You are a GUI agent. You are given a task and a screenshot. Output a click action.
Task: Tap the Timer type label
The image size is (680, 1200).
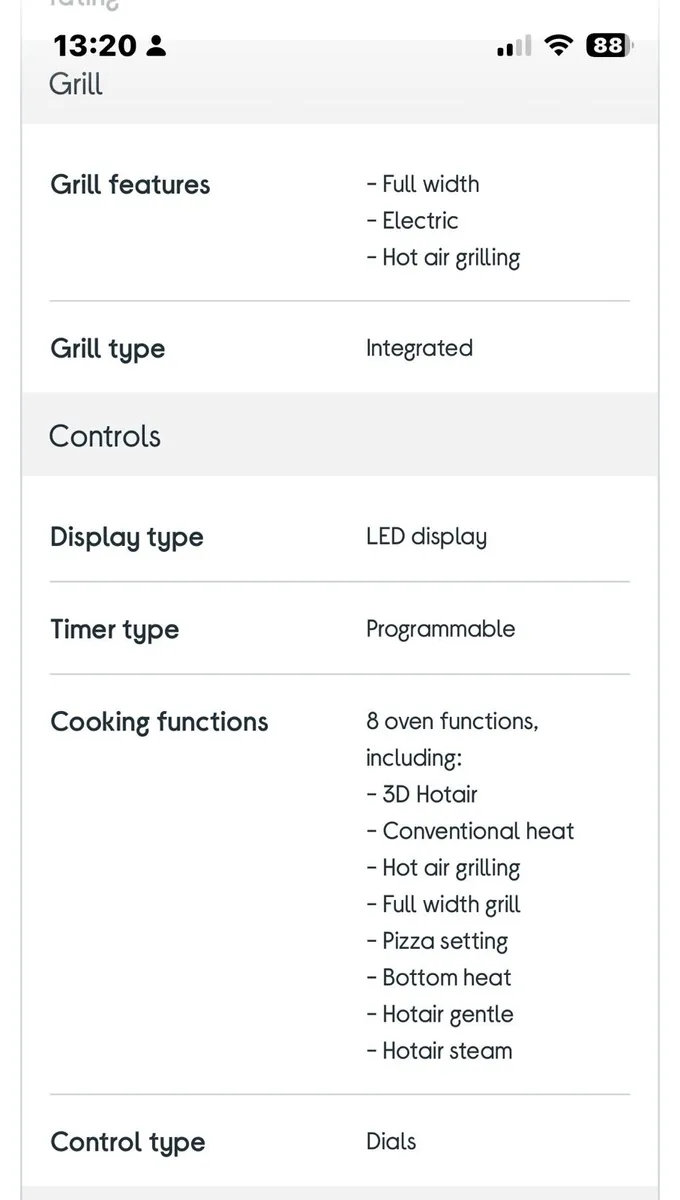[x=114, y=629]
